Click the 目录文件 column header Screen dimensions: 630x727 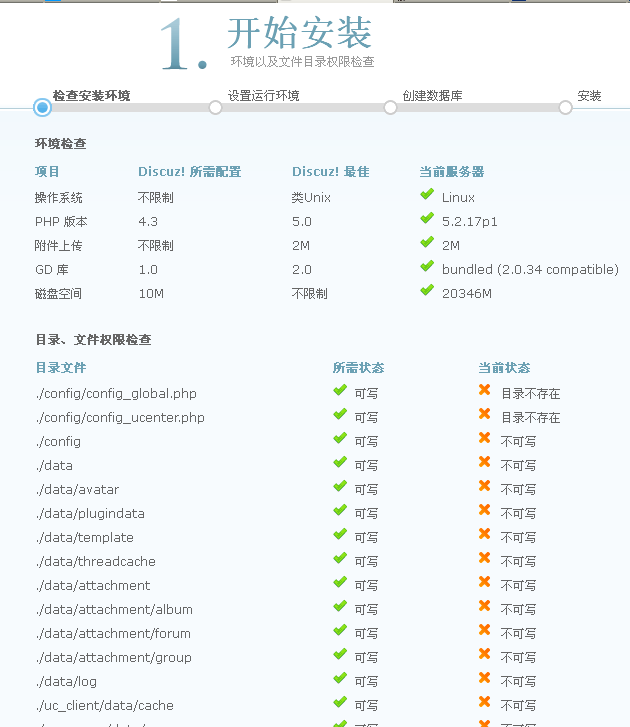coord(61,368)
